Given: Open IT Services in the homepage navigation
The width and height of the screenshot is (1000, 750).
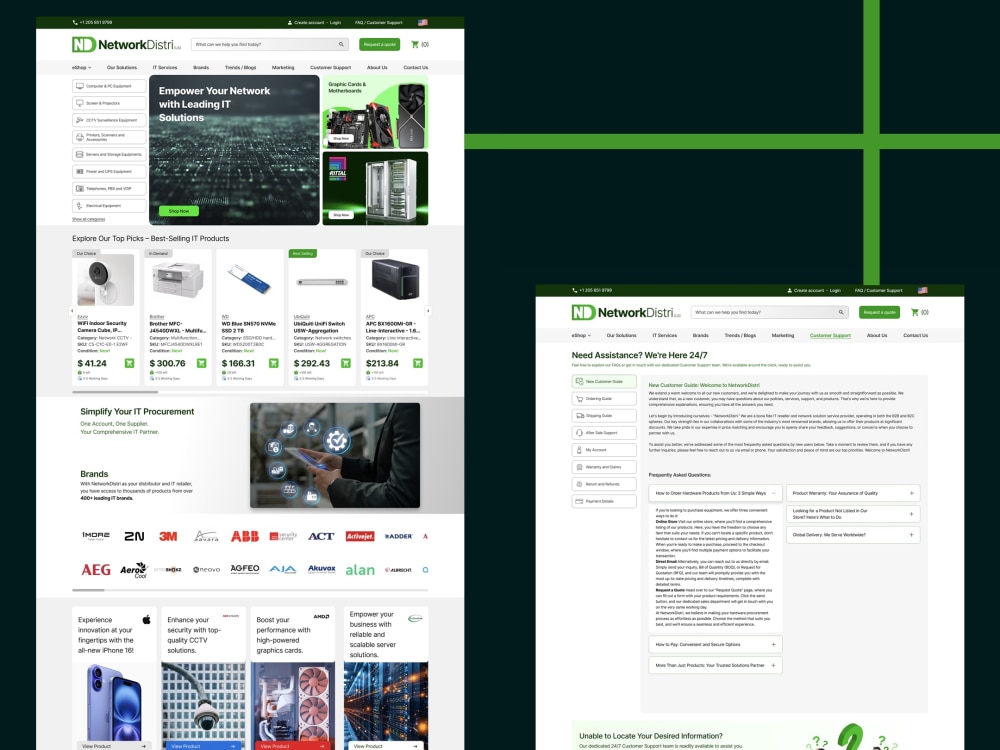Looking at the screenshot, I should click(165, 67).
